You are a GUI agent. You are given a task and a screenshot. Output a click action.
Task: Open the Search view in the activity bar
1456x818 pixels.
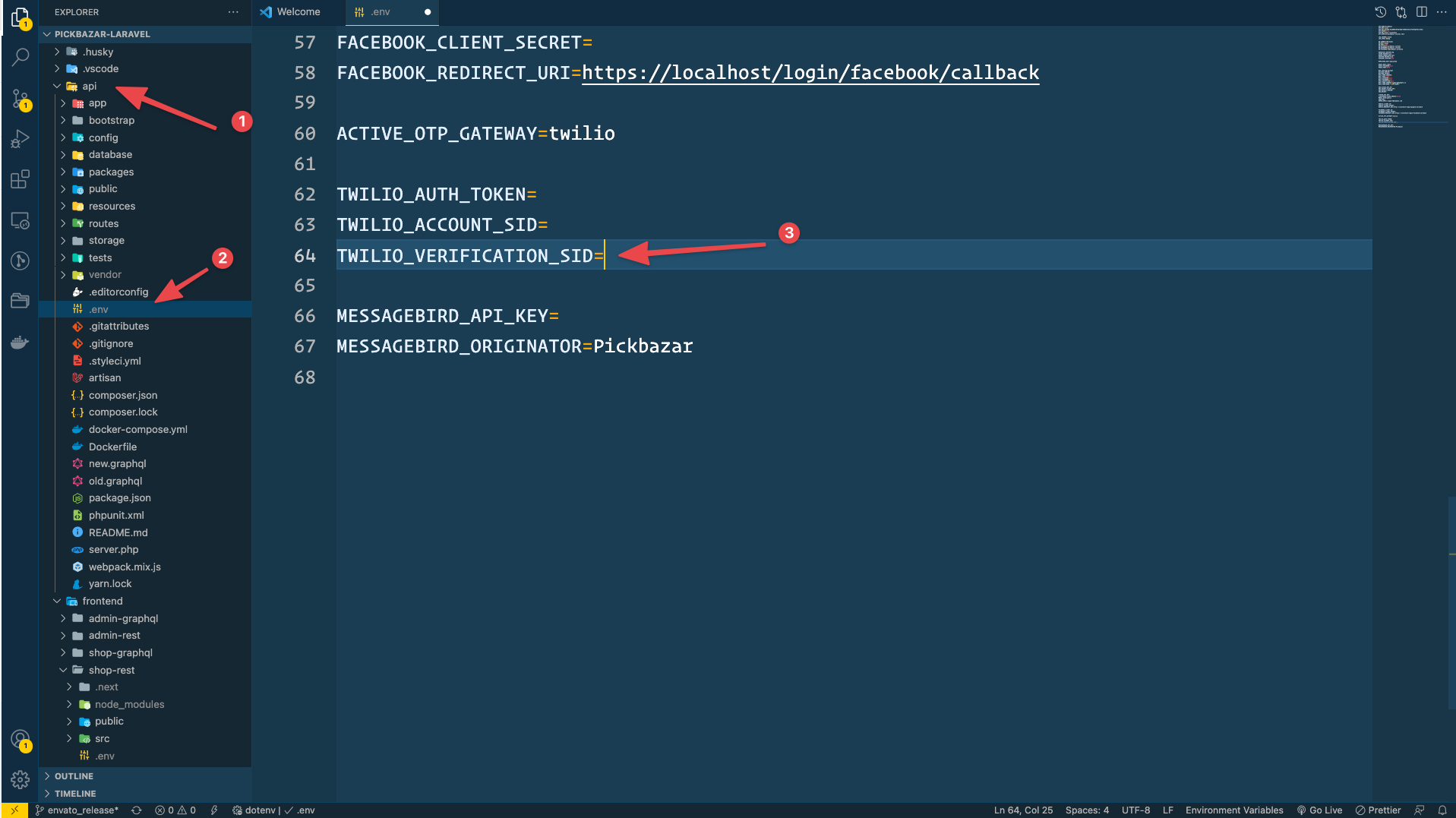click(x=21, y=57)
